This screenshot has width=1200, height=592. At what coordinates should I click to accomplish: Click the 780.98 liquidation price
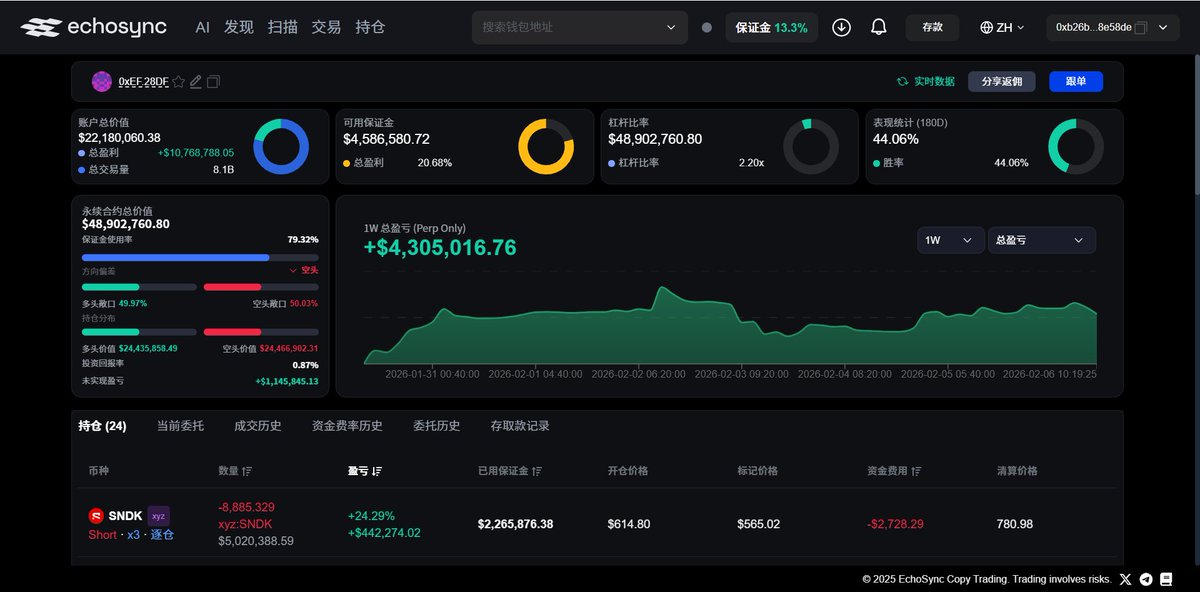(x=1015, y=524)
